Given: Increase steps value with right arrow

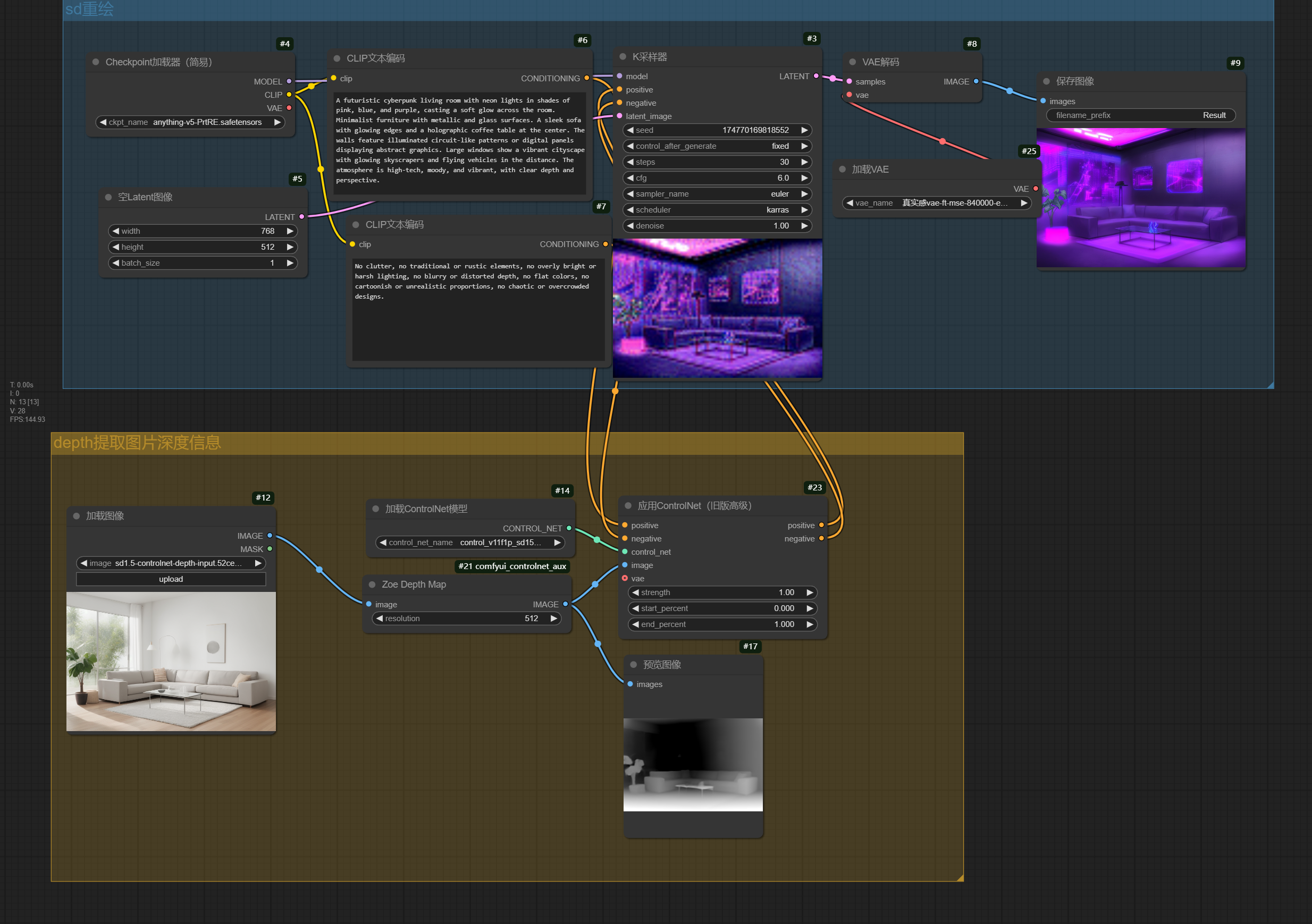Looking at the screenshot, I should pos(804,162).
